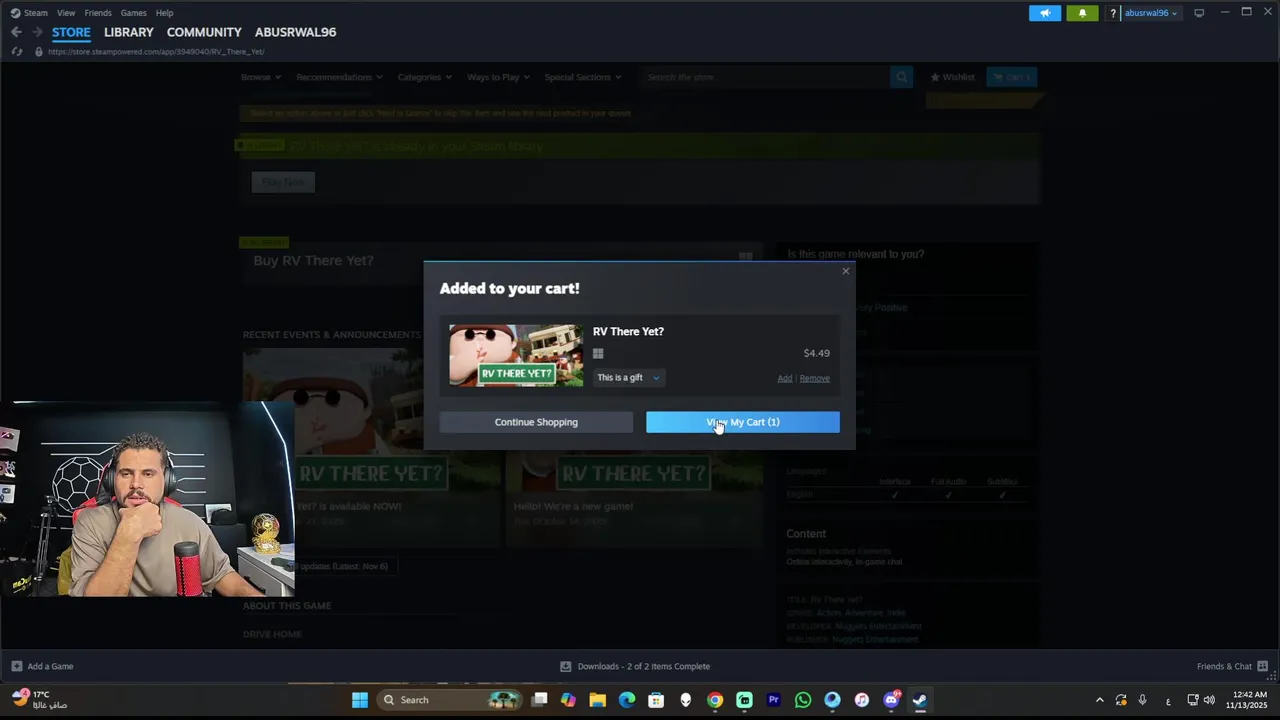Click the Big Picture mode monitor icon
Screen dimensions: 1280x720
pyautogui.click(x=1199, y=13)
